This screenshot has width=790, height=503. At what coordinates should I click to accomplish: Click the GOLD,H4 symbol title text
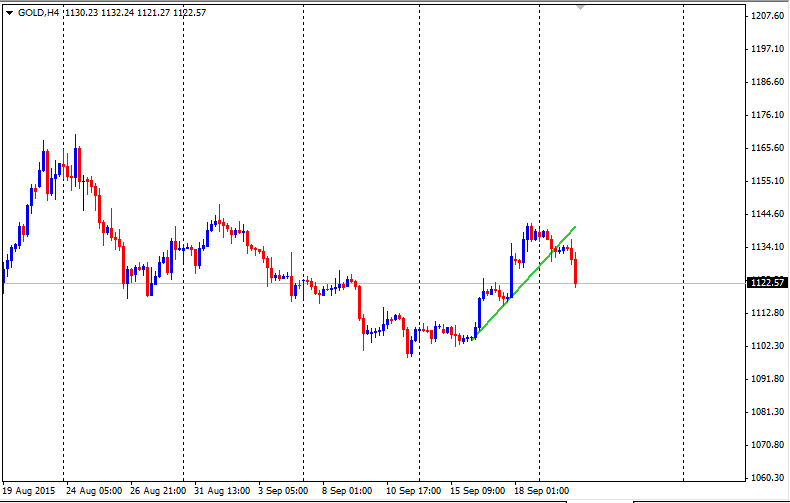[38, 13]
